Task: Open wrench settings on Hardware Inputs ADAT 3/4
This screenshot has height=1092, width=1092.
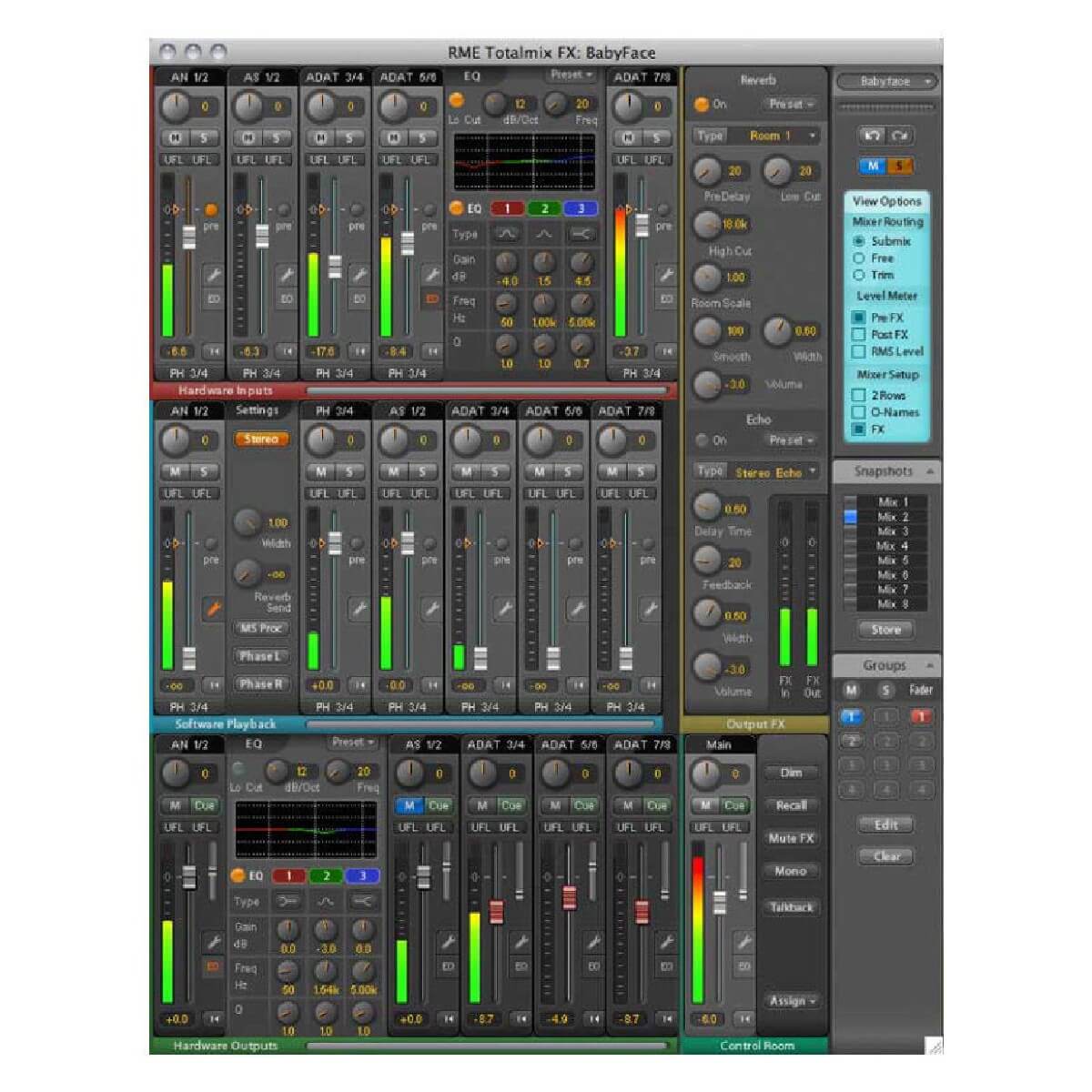Action: point(359,274)
